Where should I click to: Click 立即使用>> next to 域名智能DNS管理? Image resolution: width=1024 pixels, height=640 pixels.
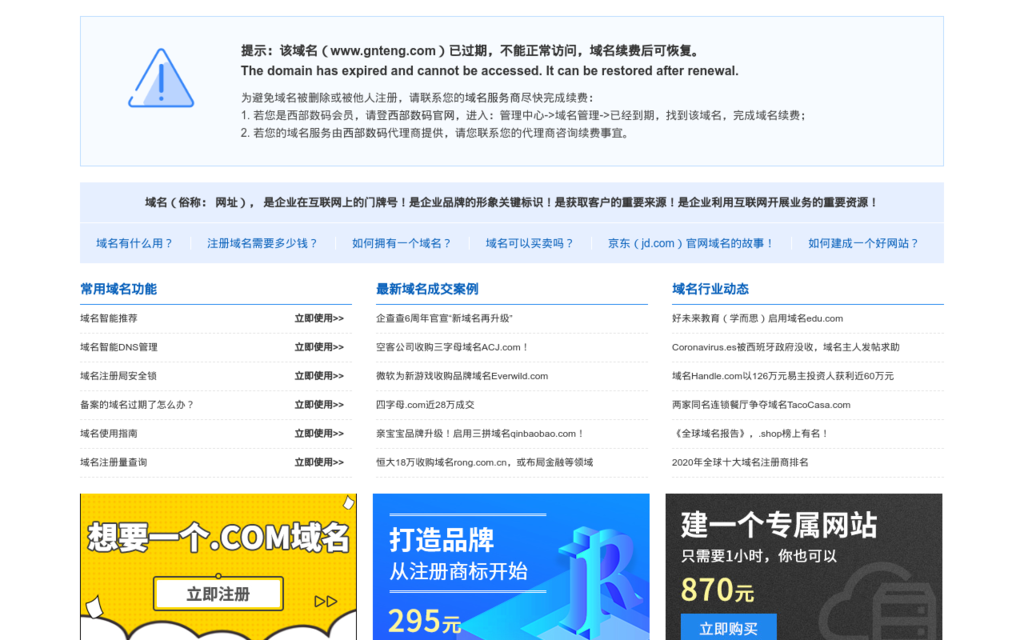[318, 348]
